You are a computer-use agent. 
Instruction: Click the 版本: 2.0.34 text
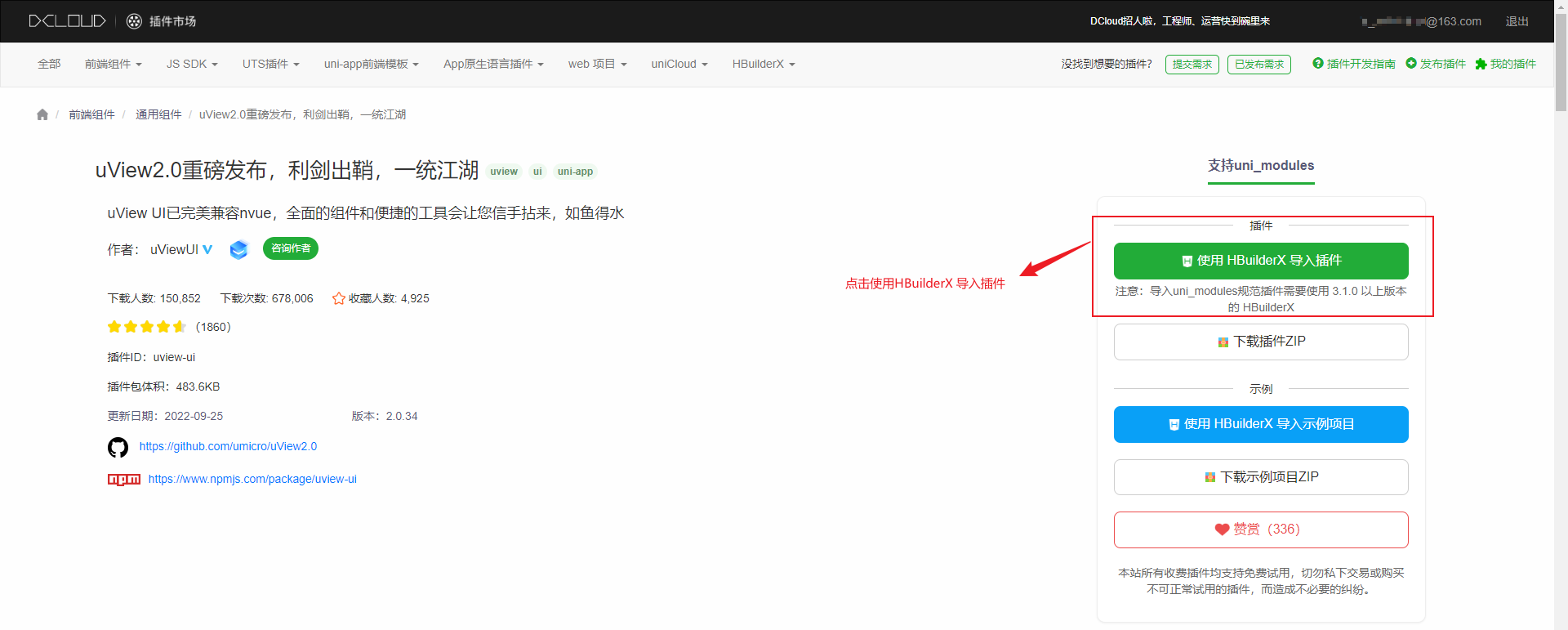pyautogui.click(x=385, y=416)
